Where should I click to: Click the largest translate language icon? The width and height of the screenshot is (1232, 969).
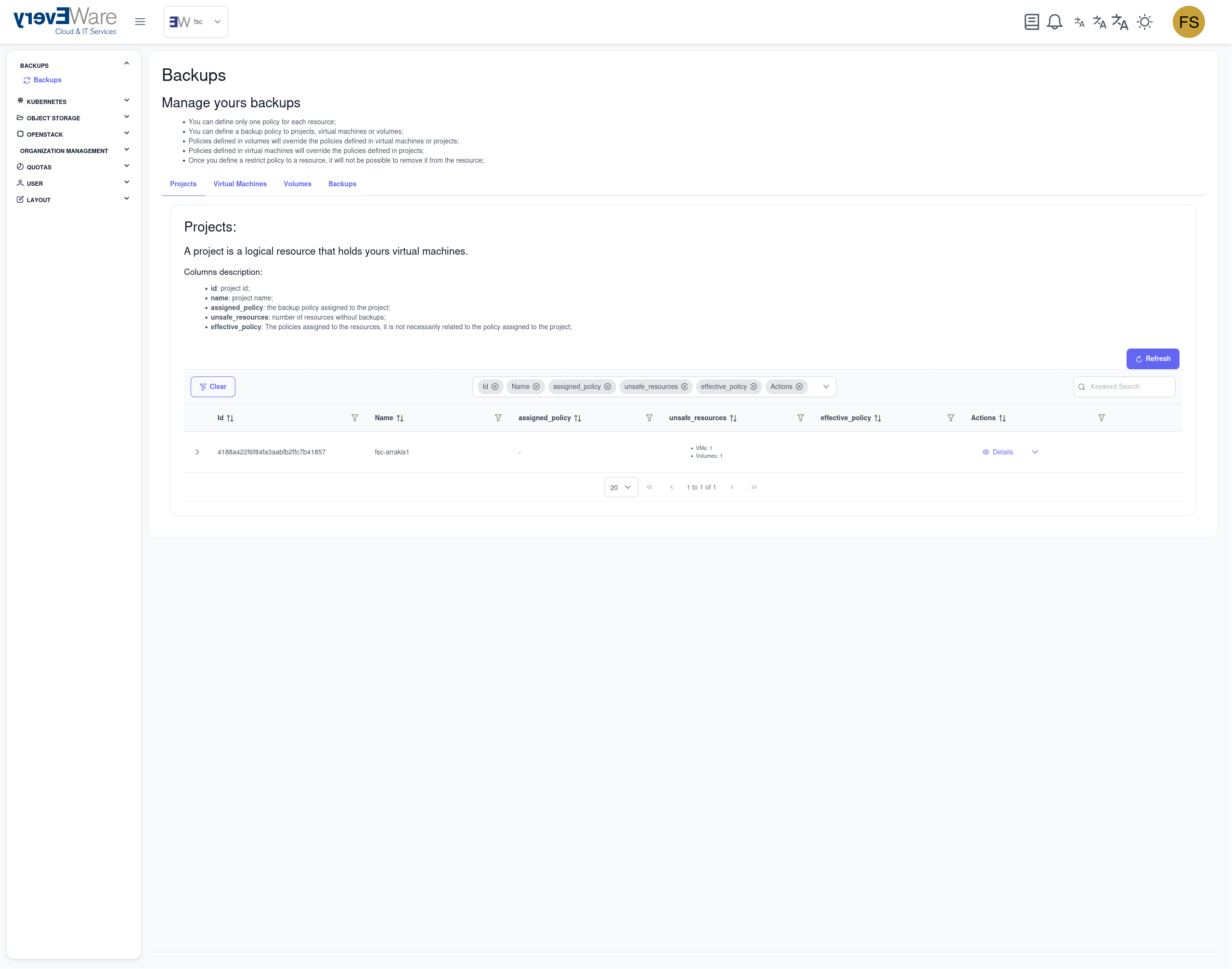(1119, 22)
